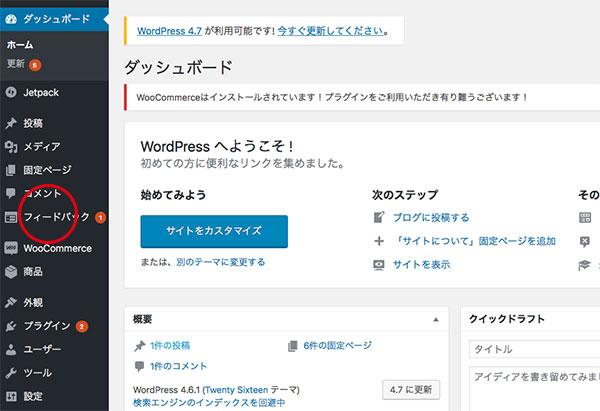Open ホーム submenu item

(x=20, y=45)
